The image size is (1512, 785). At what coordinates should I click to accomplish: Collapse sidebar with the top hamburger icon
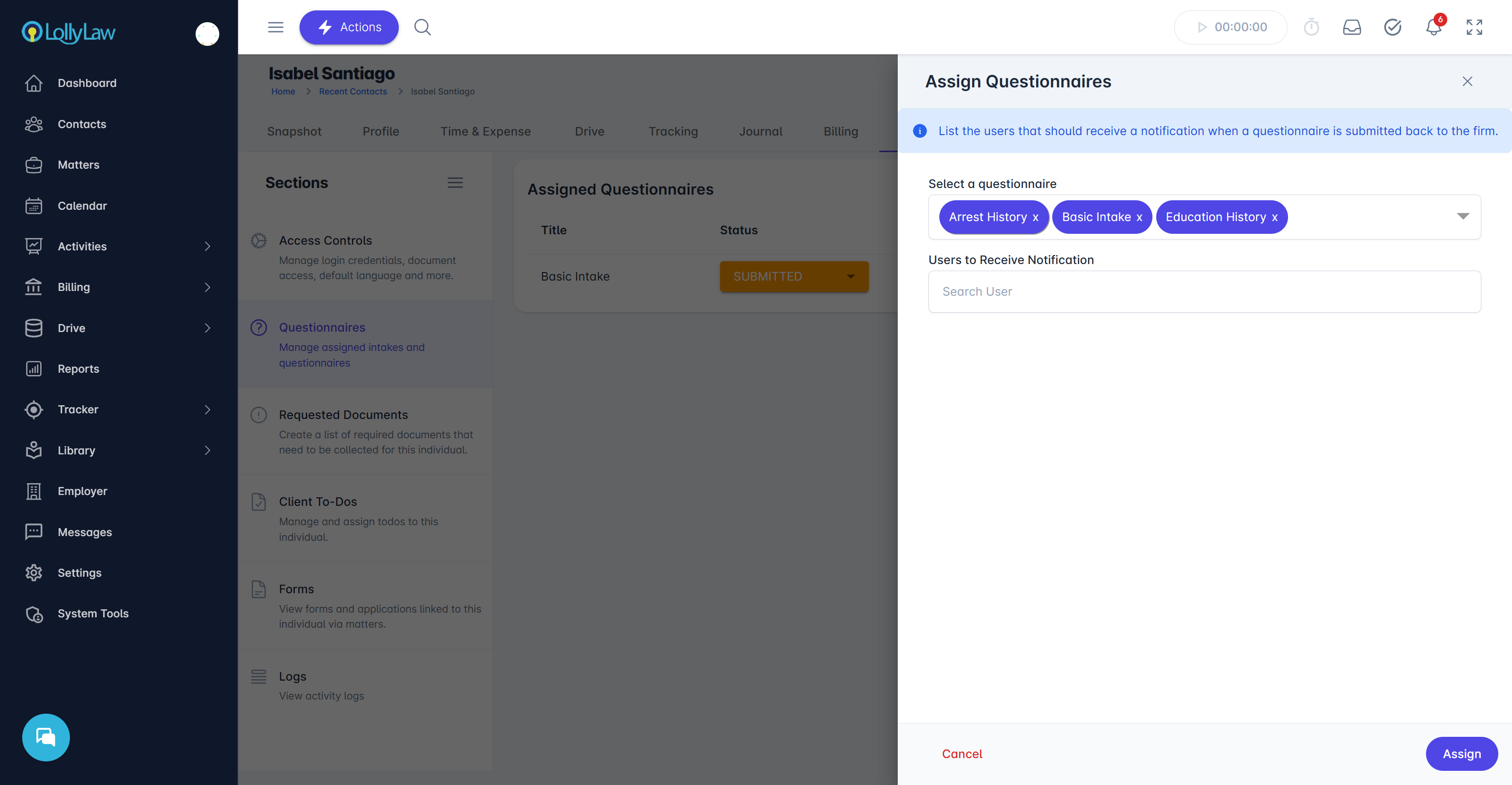275,27
